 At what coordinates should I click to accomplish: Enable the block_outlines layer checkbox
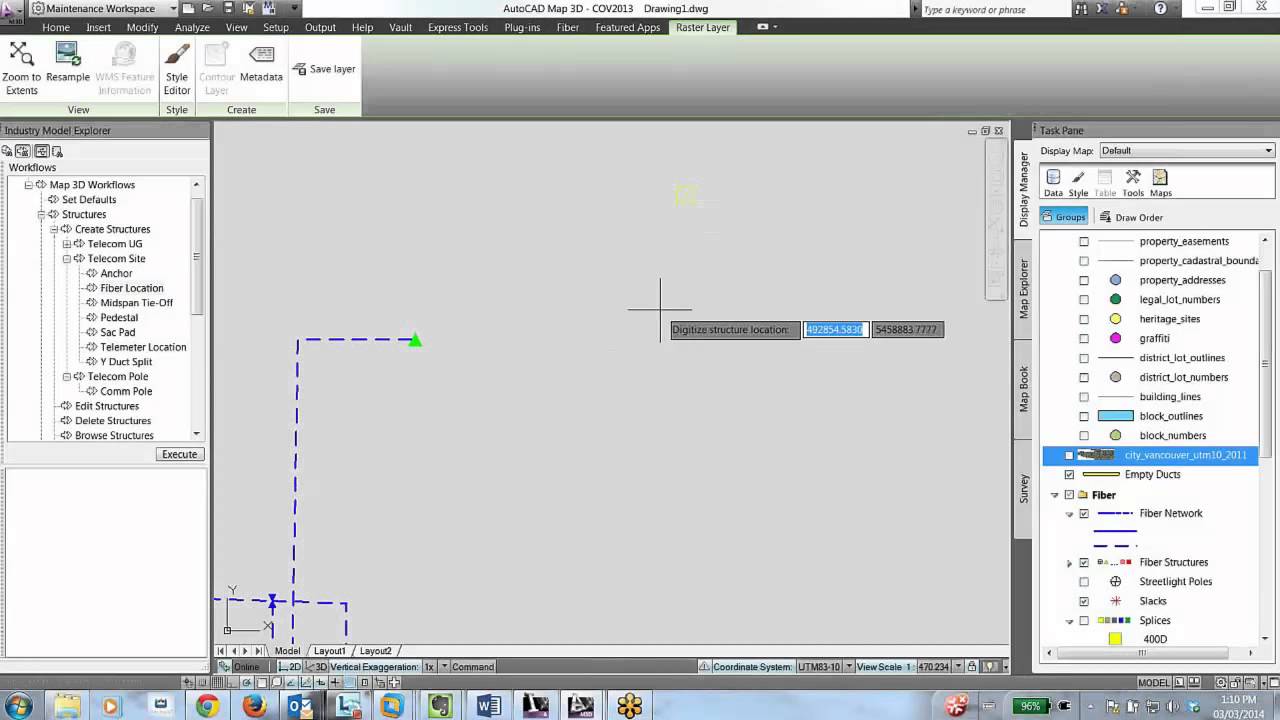tap(1084, 417)
